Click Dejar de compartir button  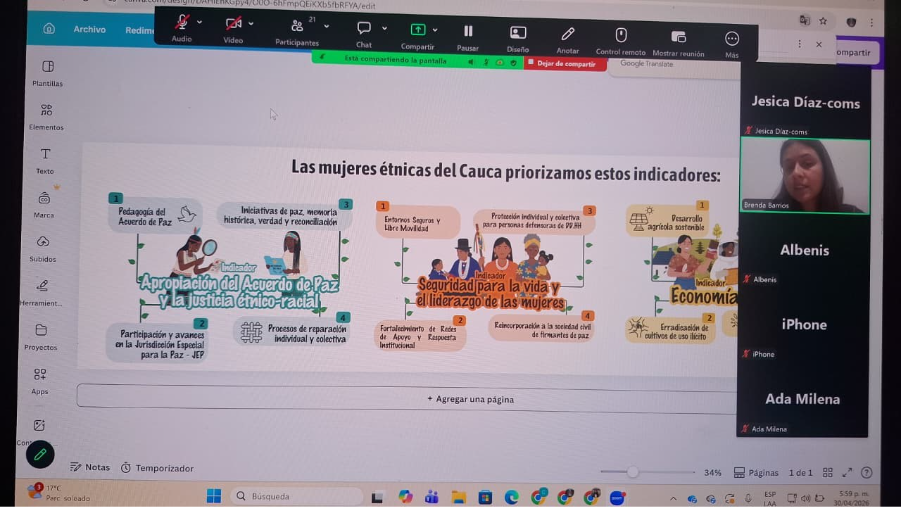click(565, 64)
